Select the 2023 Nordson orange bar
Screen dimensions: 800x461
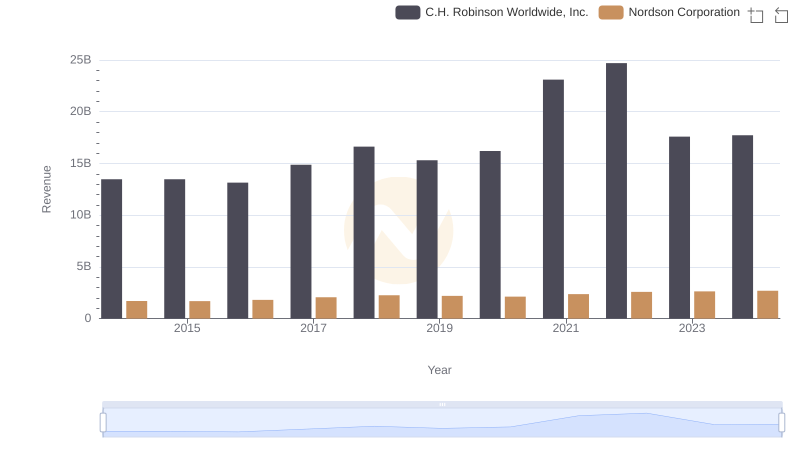tap(705, 305)
